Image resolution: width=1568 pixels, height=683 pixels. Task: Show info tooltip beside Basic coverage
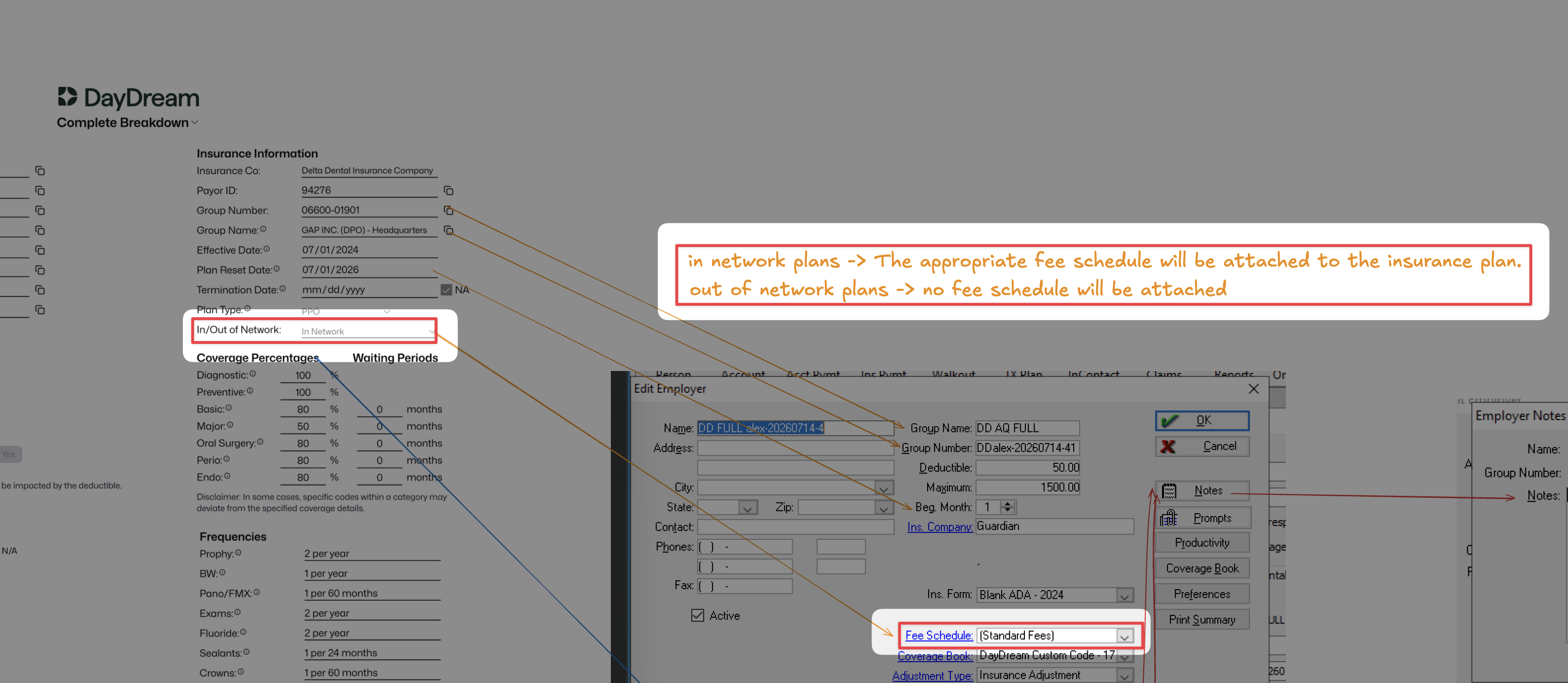[229, 408]
